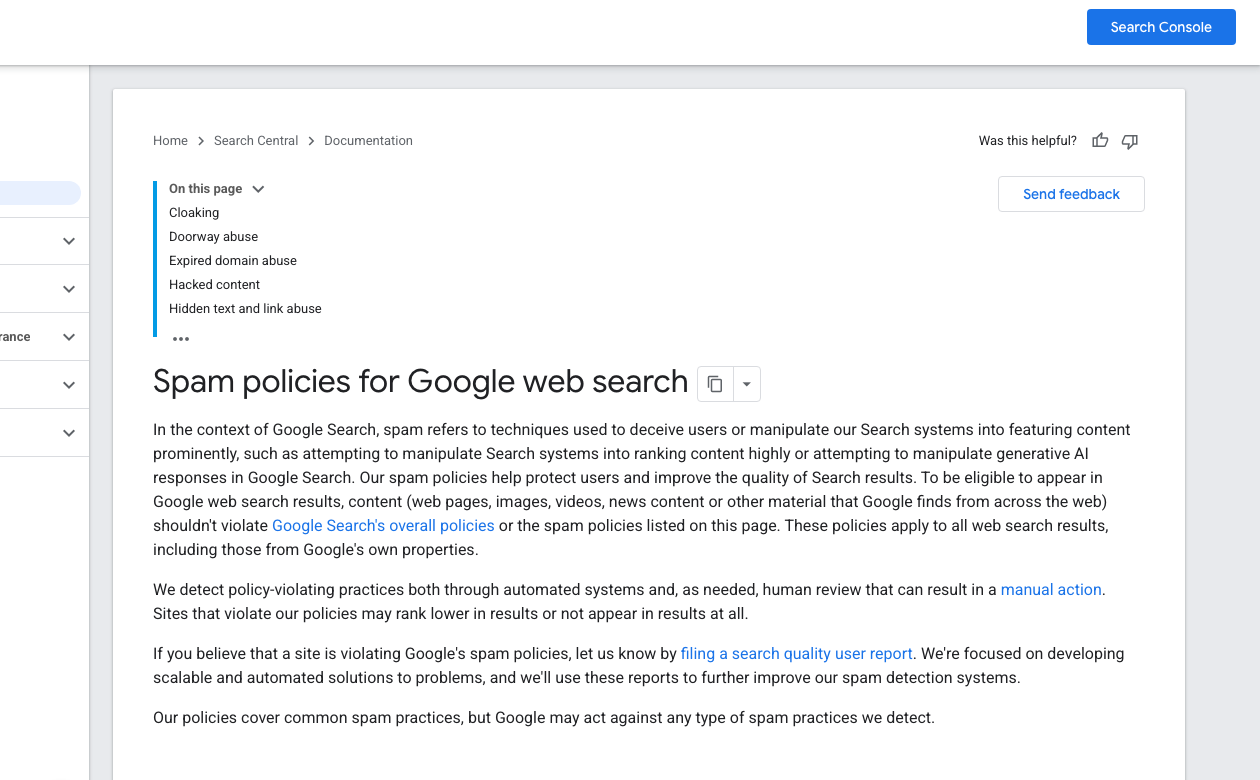
Task: Expand the fourth sidebar section chevron
Action: (x=69, y=385)
